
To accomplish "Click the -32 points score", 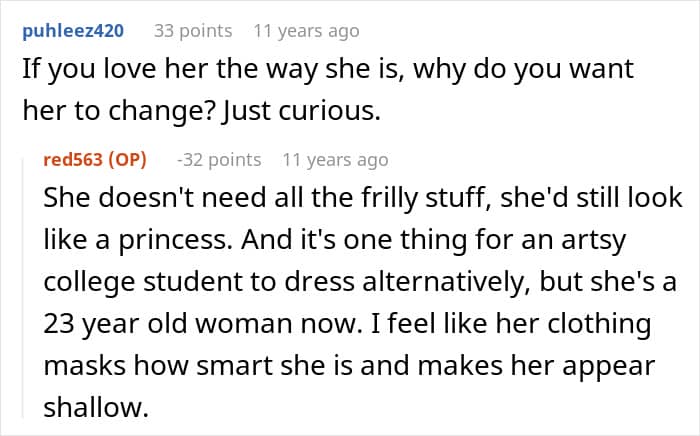I will click(218, 160).
